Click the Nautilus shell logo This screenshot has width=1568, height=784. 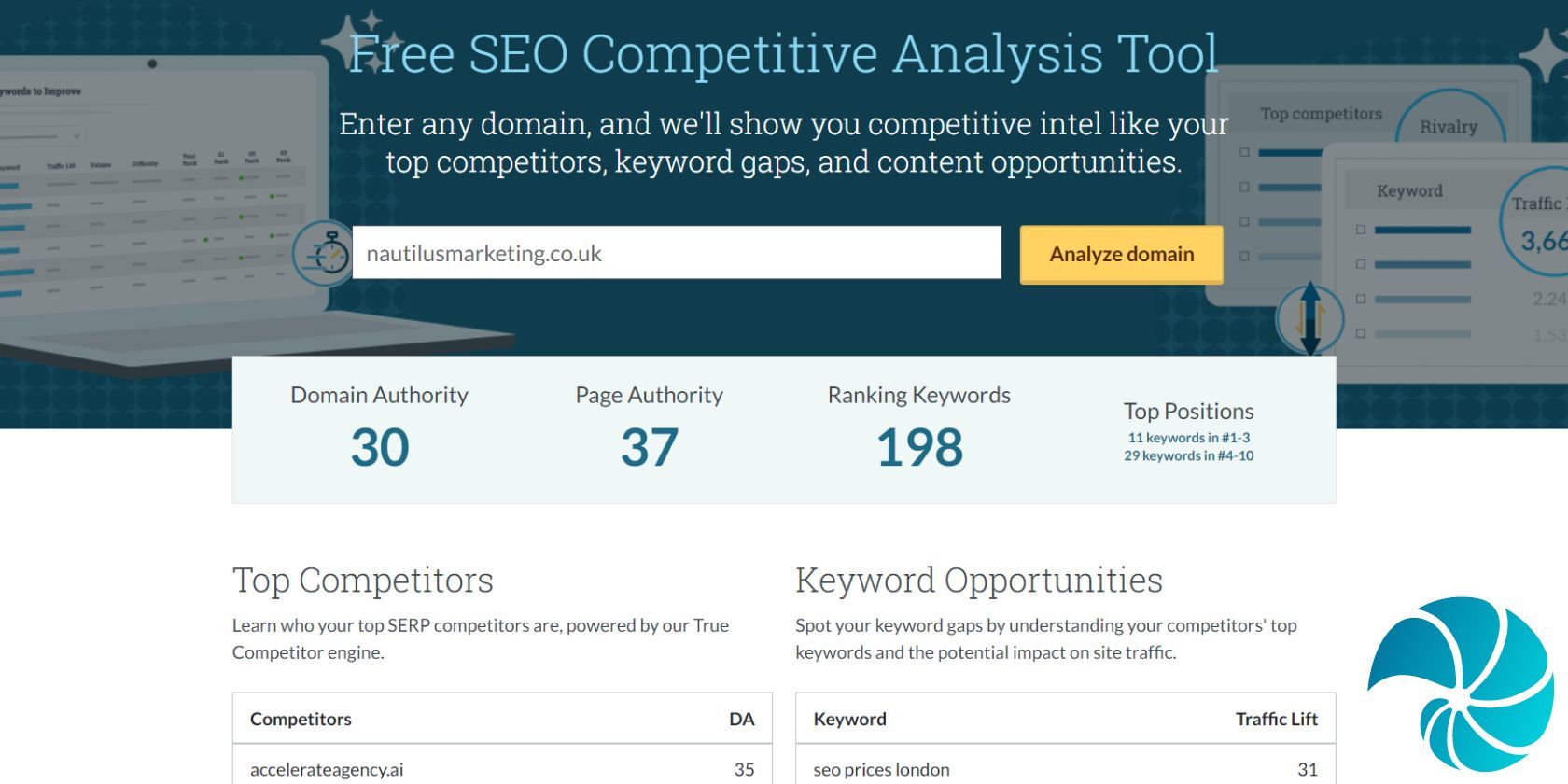click(1461, 684)
